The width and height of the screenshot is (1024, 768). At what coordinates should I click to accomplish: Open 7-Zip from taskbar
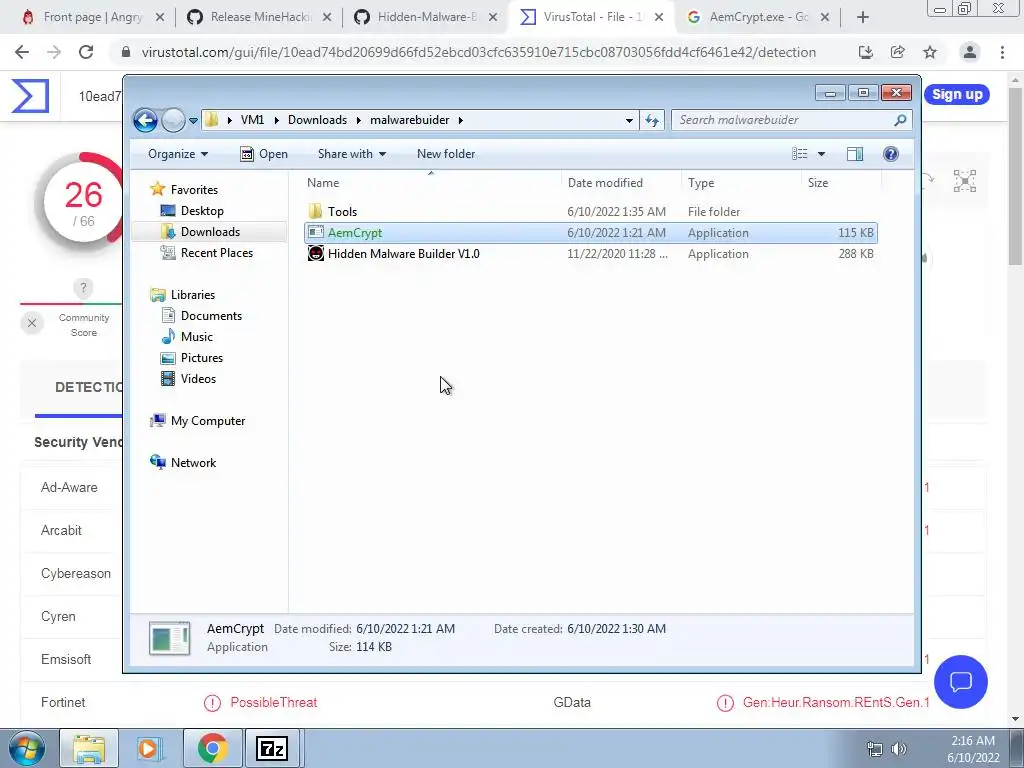point(272,748)
